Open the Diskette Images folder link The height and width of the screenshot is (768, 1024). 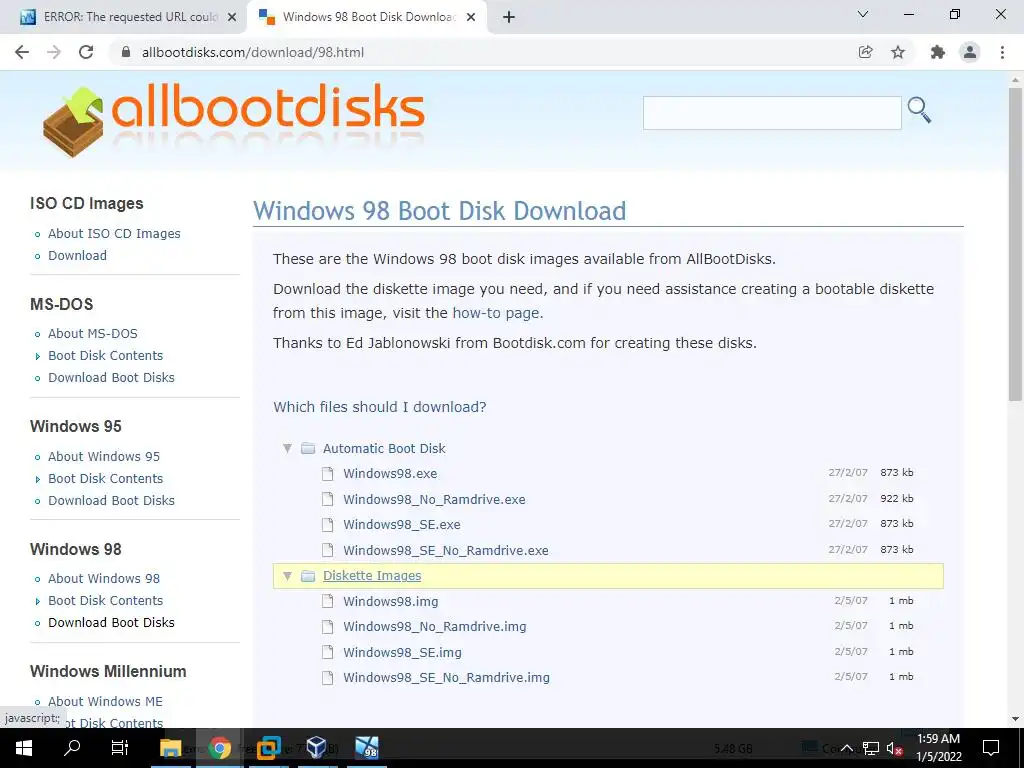pyautogui.click(x=372, y=576)
